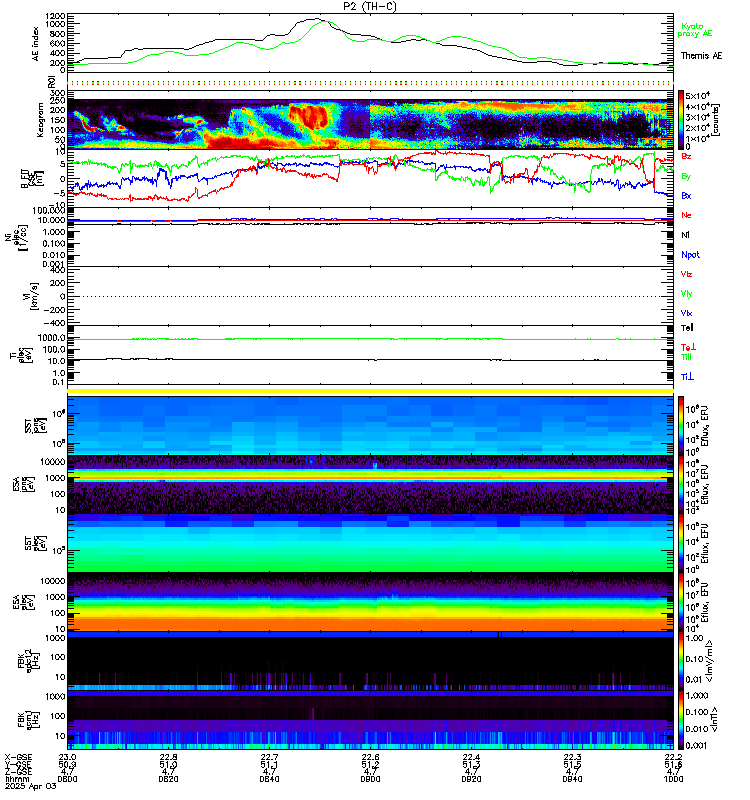Click the blue Bx legend label
Viewport: 750px width, 800px height.
pos(686,195)
